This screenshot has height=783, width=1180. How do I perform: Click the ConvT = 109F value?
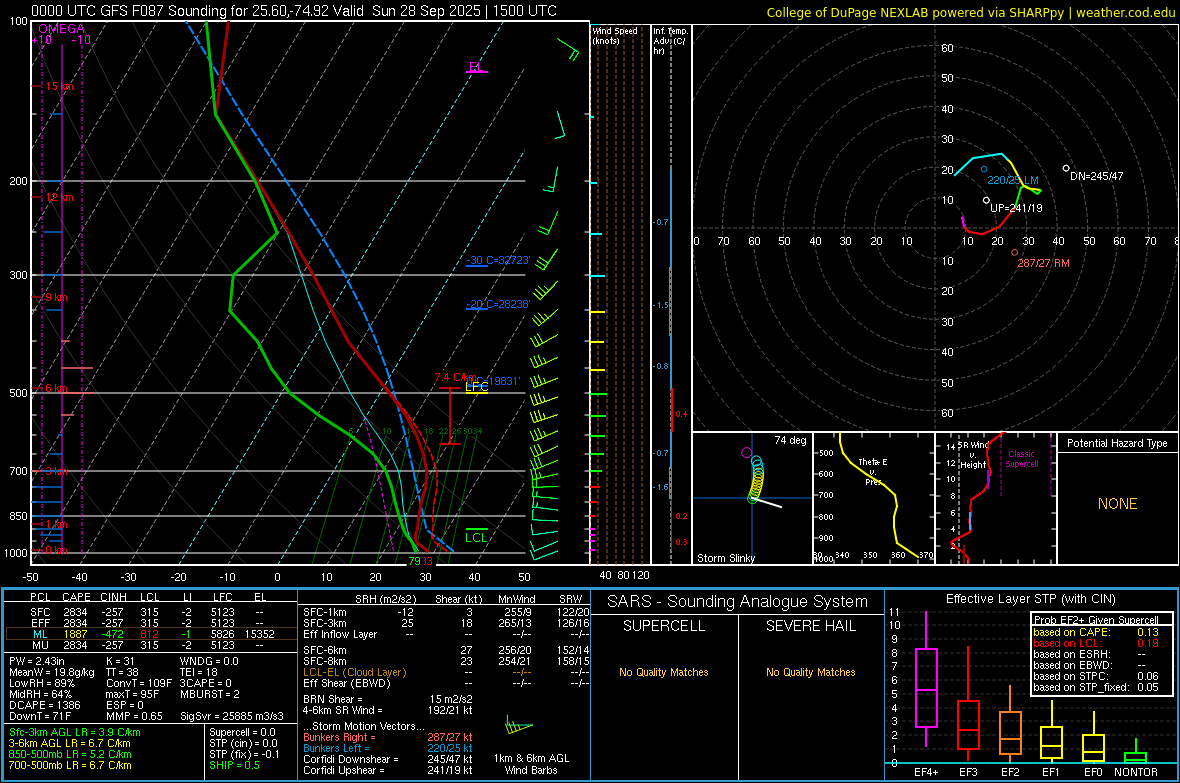[x=139, y=683]
